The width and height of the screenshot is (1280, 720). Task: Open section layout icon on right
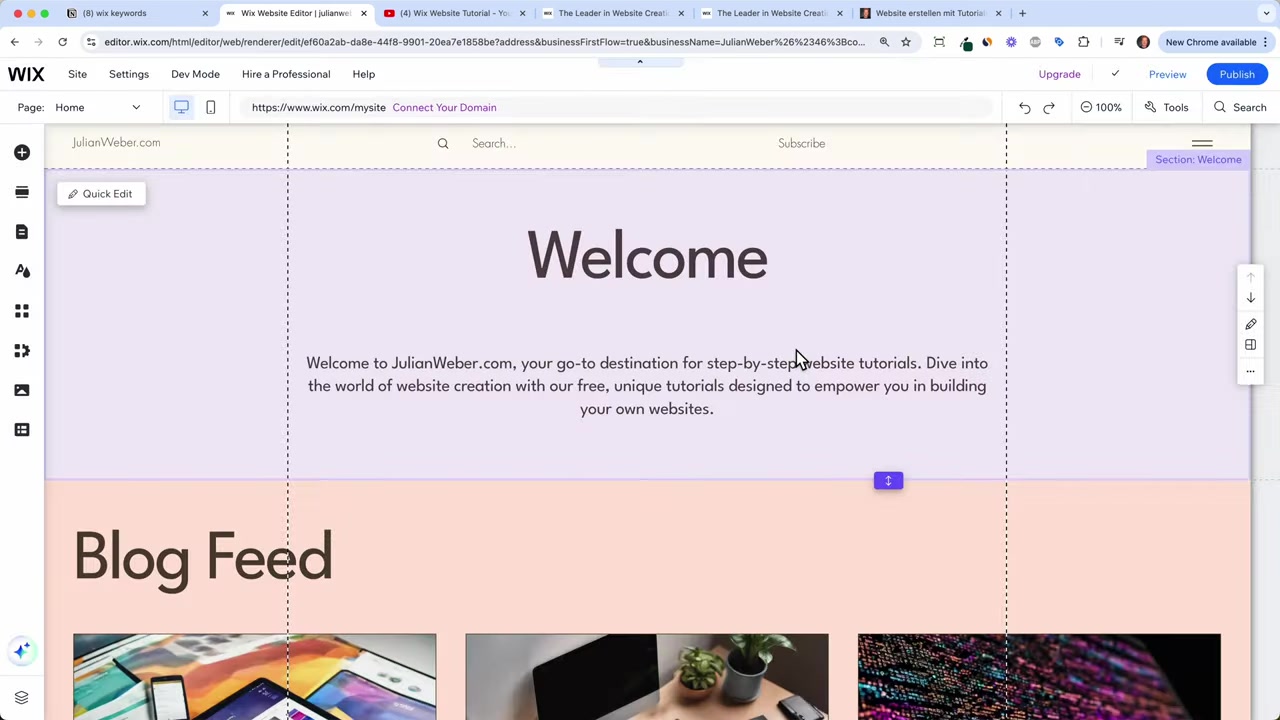point(1250,345)
